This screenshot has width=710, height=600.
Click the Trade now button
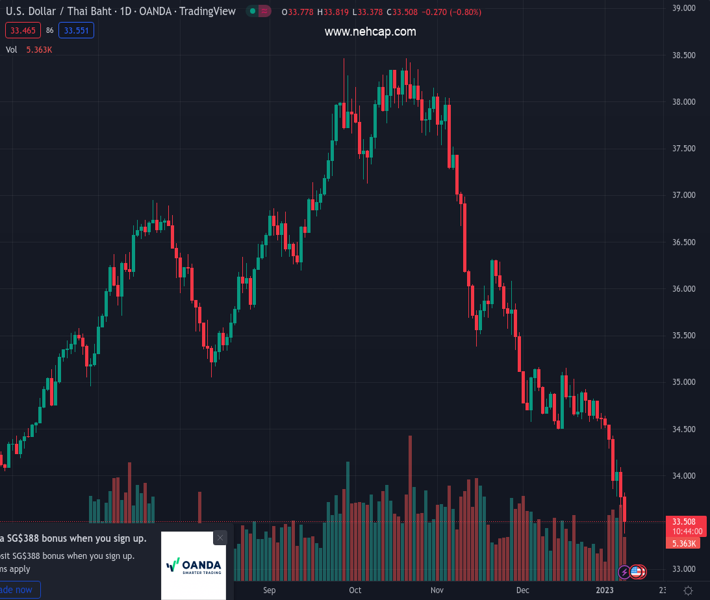pyautogui.click(x=17, y=590)
